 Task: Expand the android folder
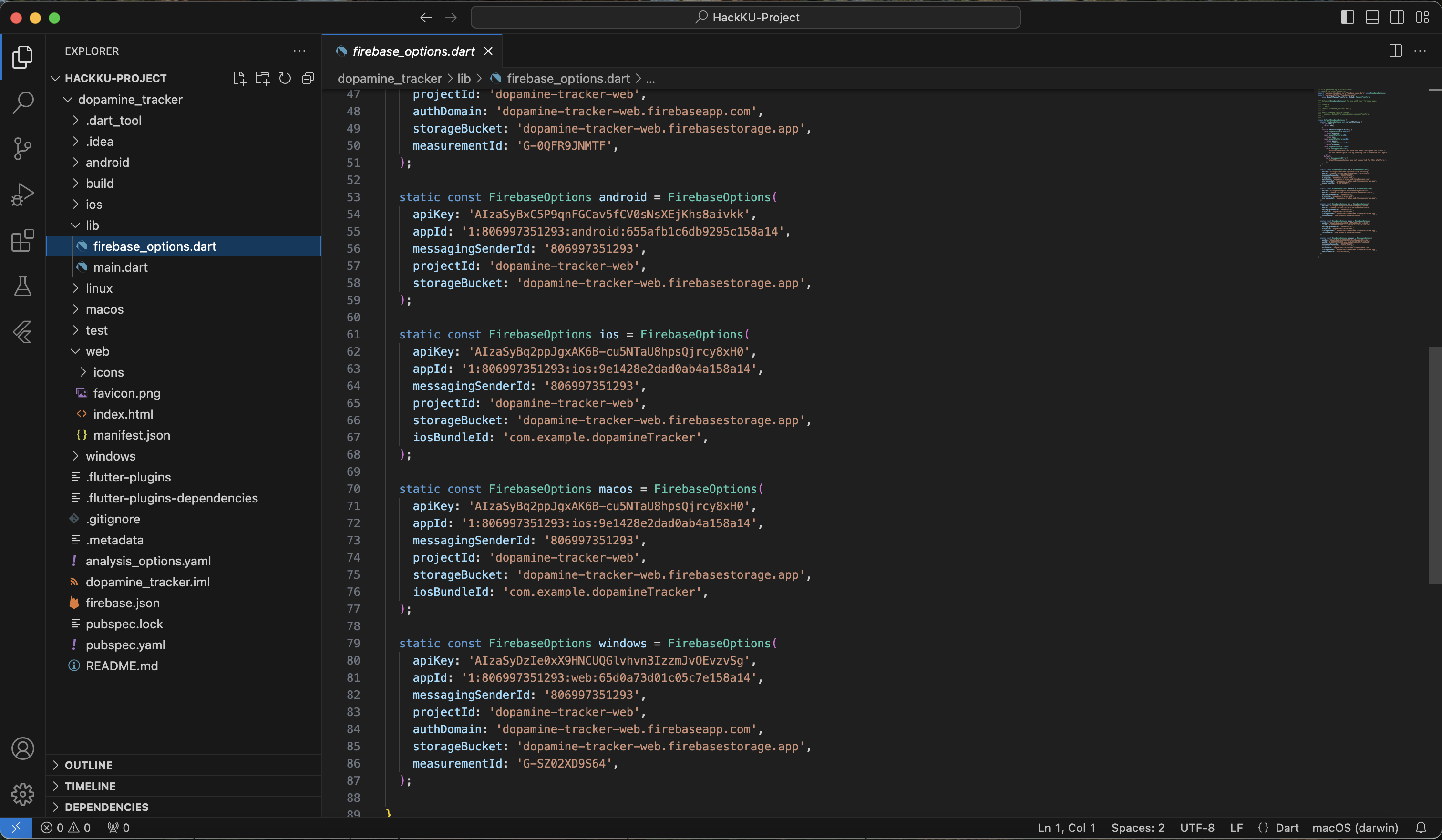pos(107,163)
